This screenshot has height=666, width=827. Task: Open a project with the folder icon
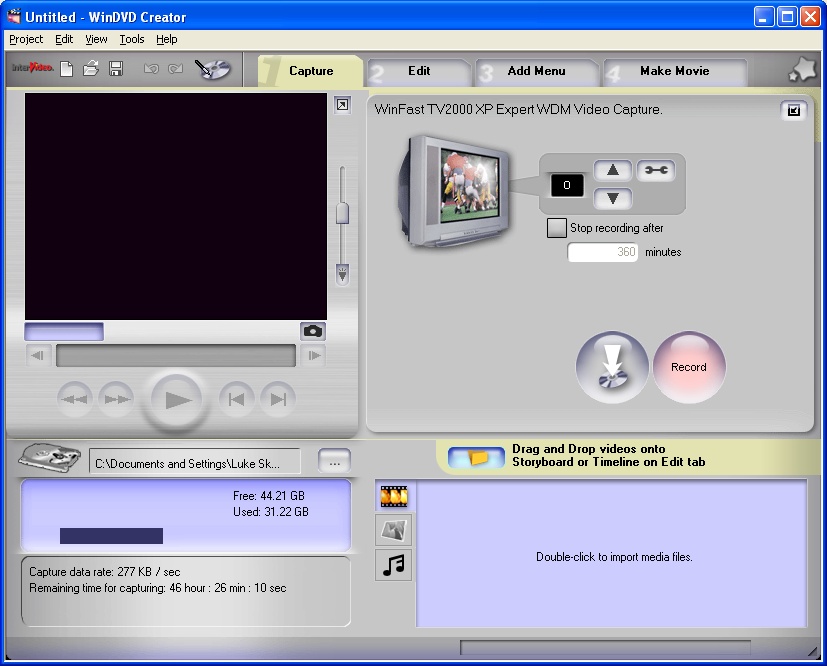(x=91, y=69)
